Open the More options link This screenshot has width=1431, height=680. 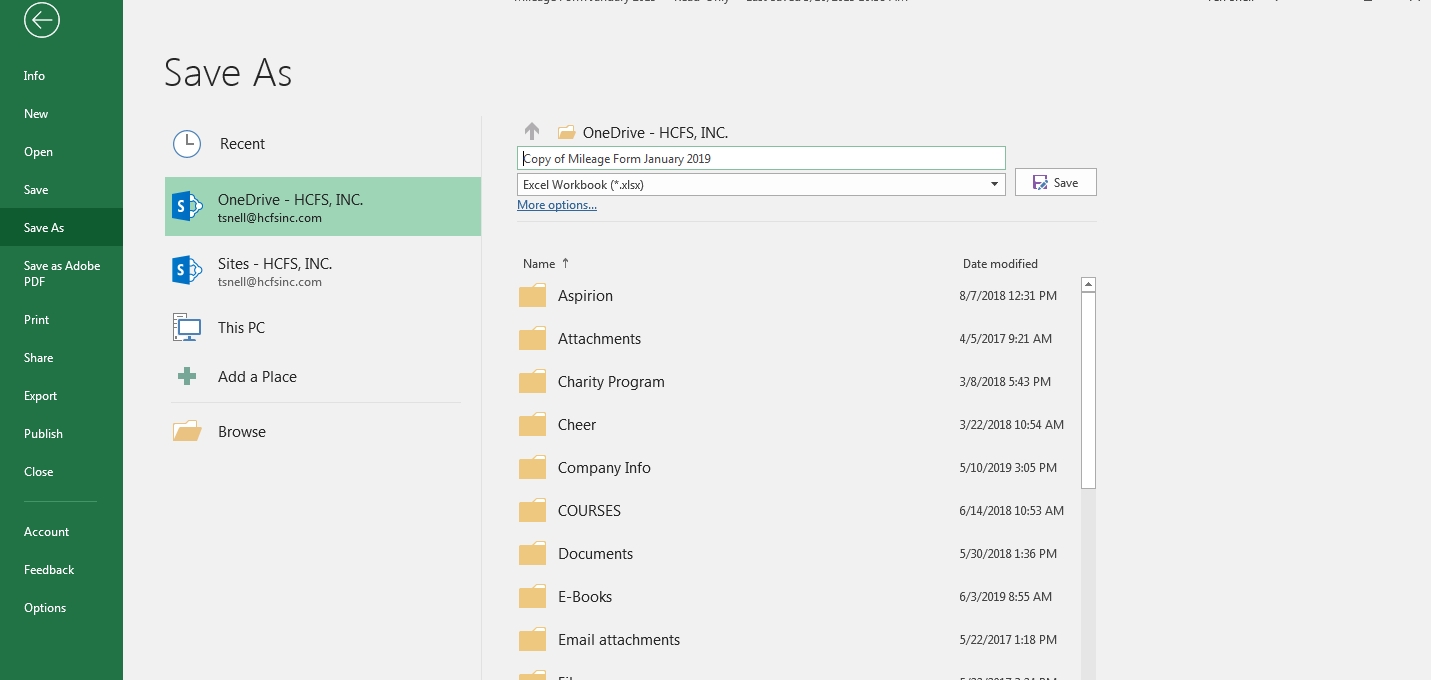(x=556, y=205)
